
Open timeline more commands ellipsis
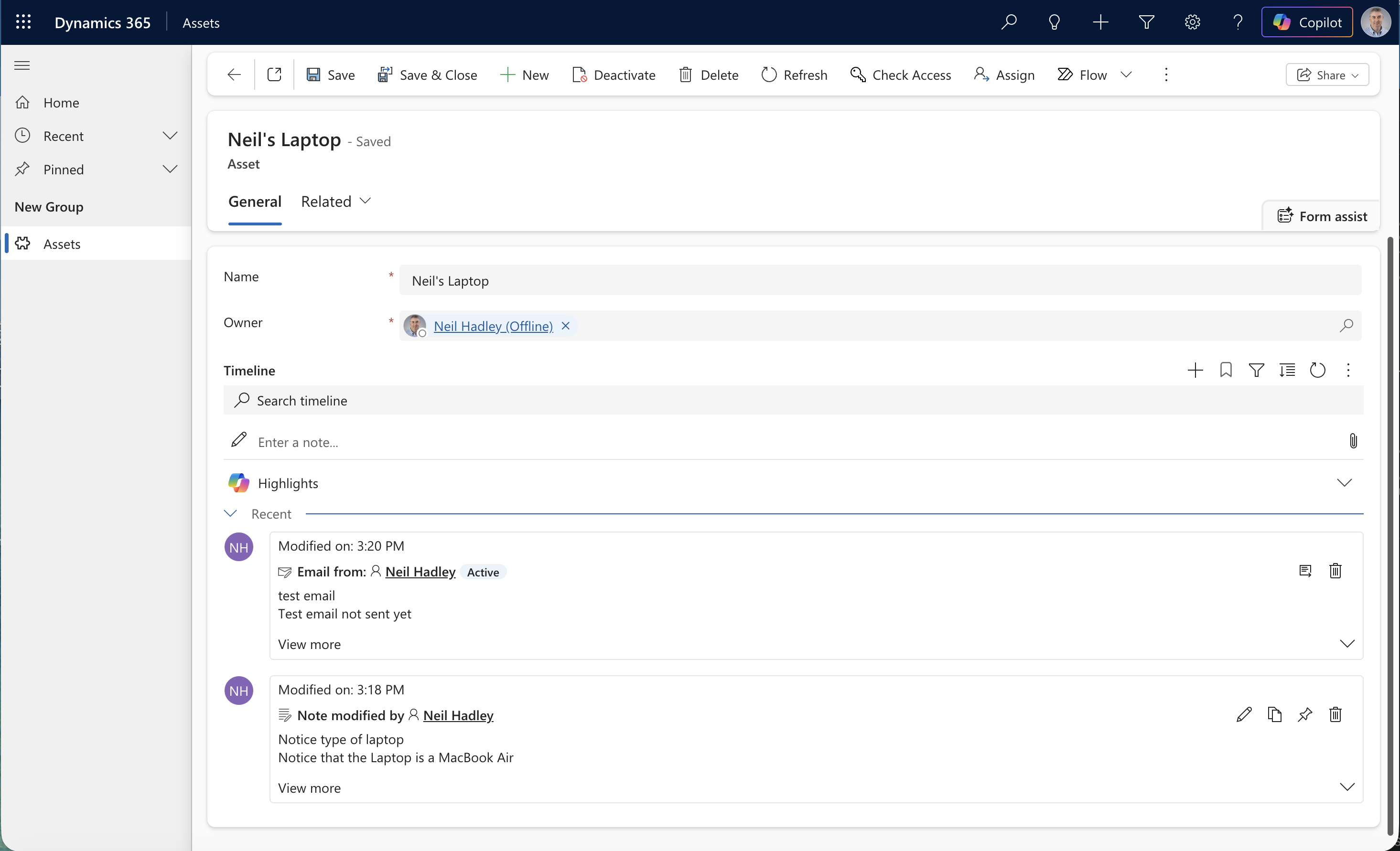tap(1348, 370)
